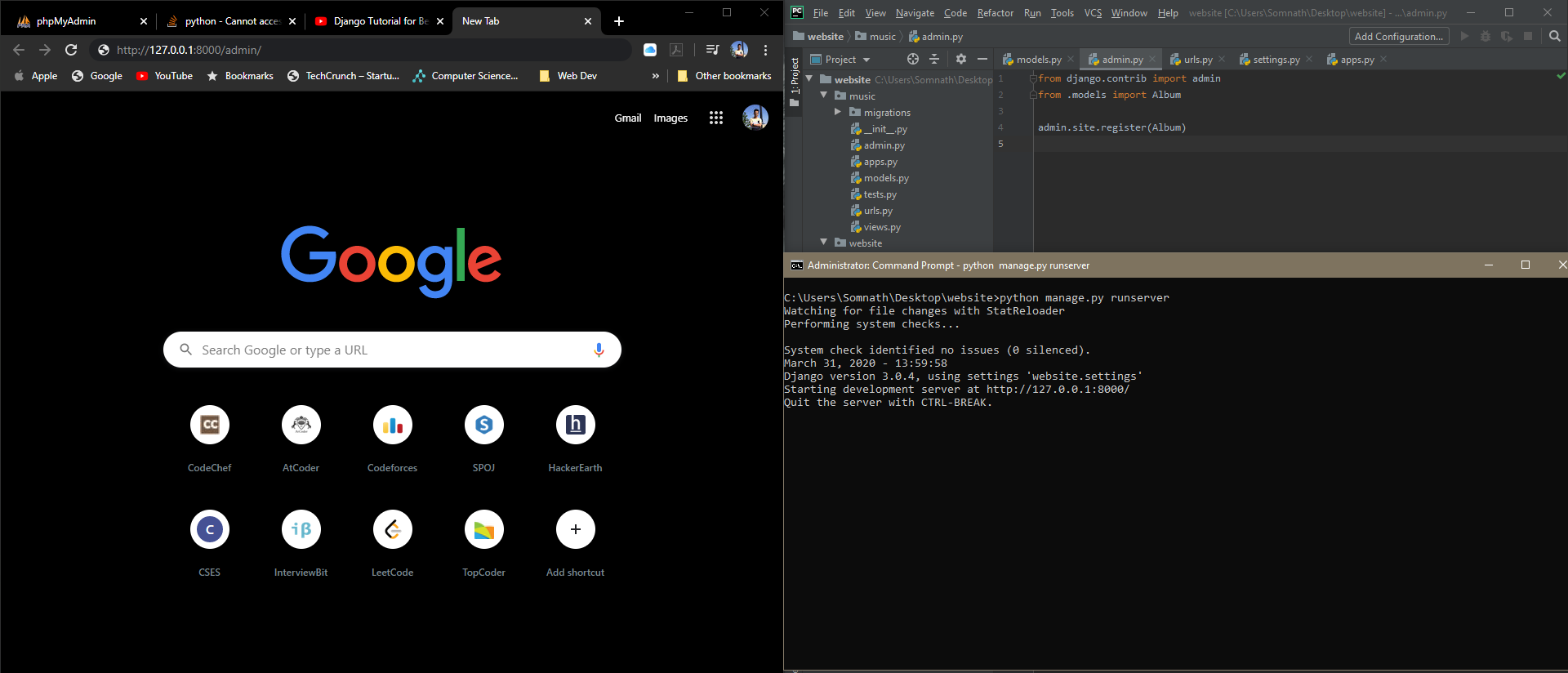Open the AtCoder shortcut

click(301, 425)
